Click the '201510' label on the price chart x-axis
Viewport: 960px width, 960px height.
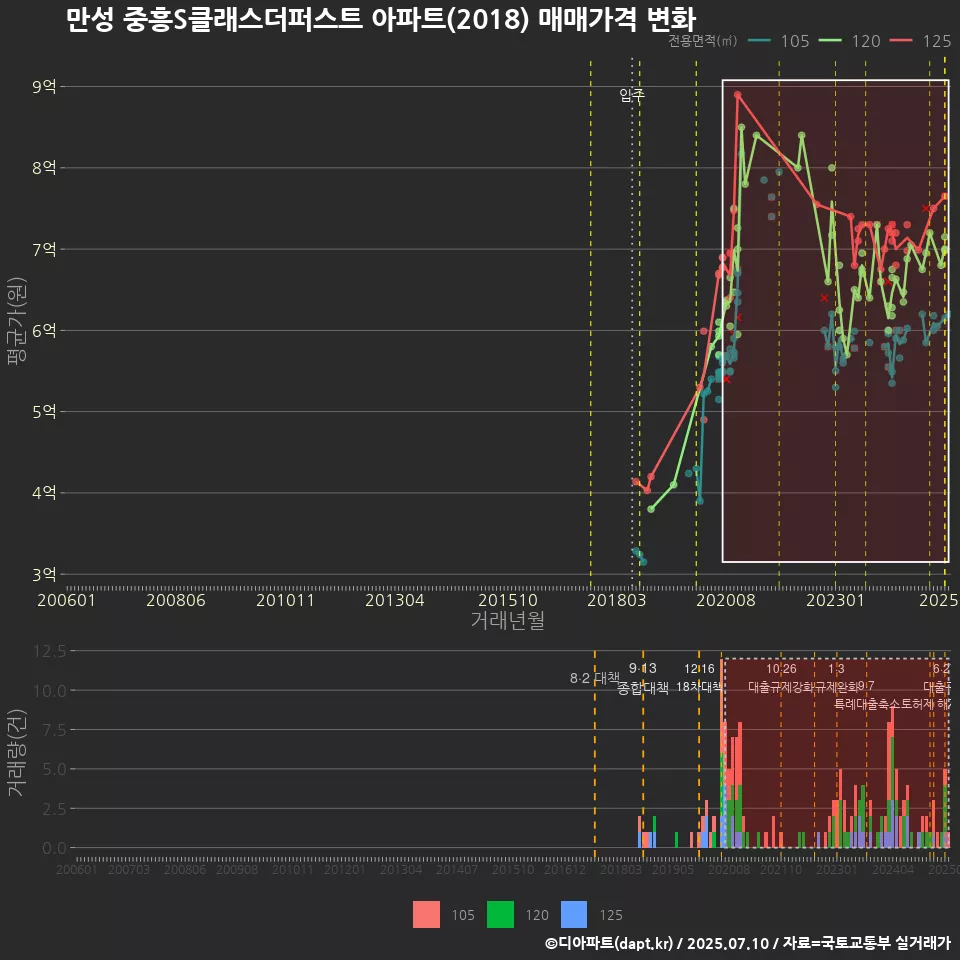pyautogui.click(x=508, y=600)
